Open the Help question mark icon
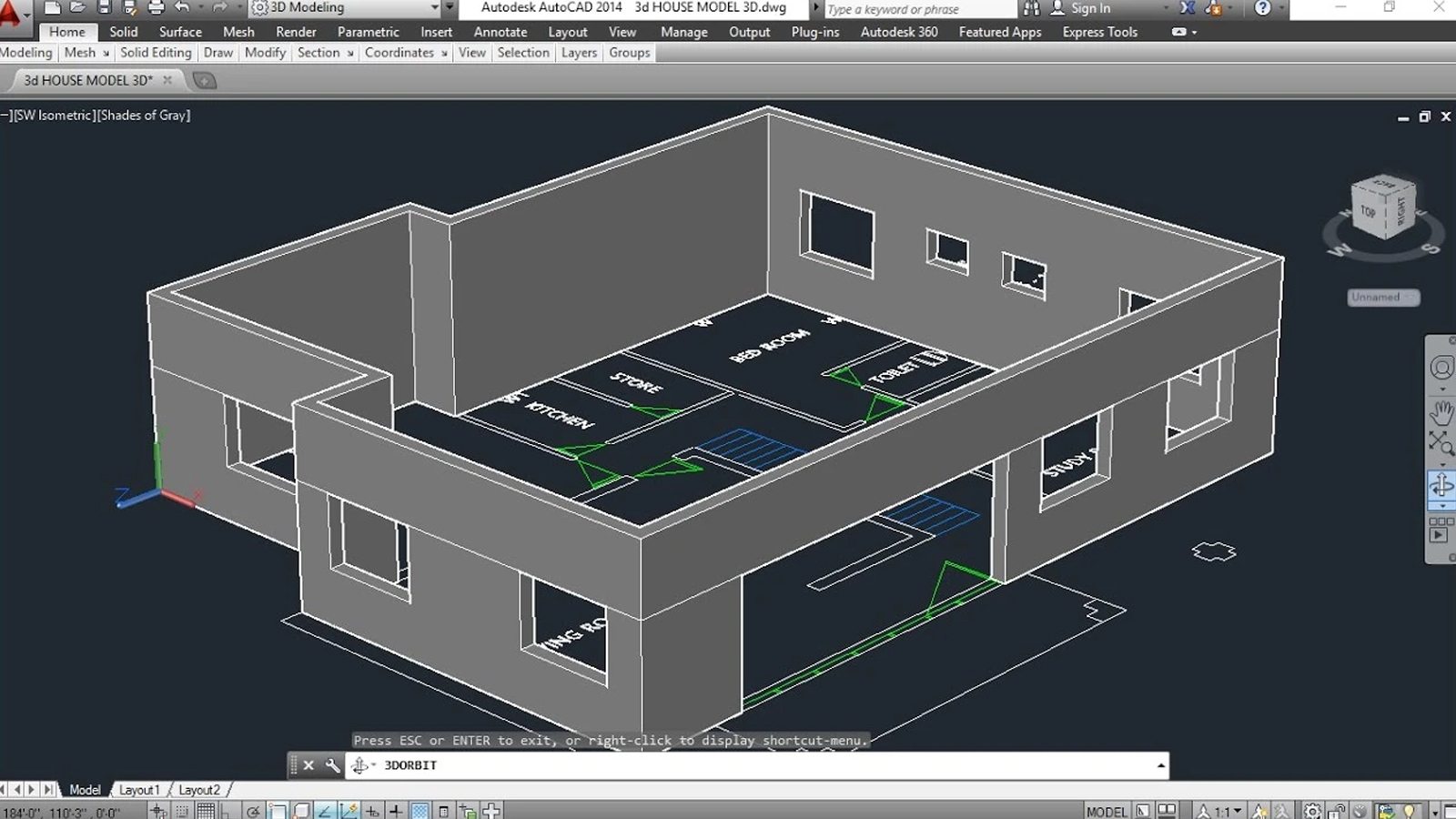Screen dimensions: 1456x819 point(1262,8)
